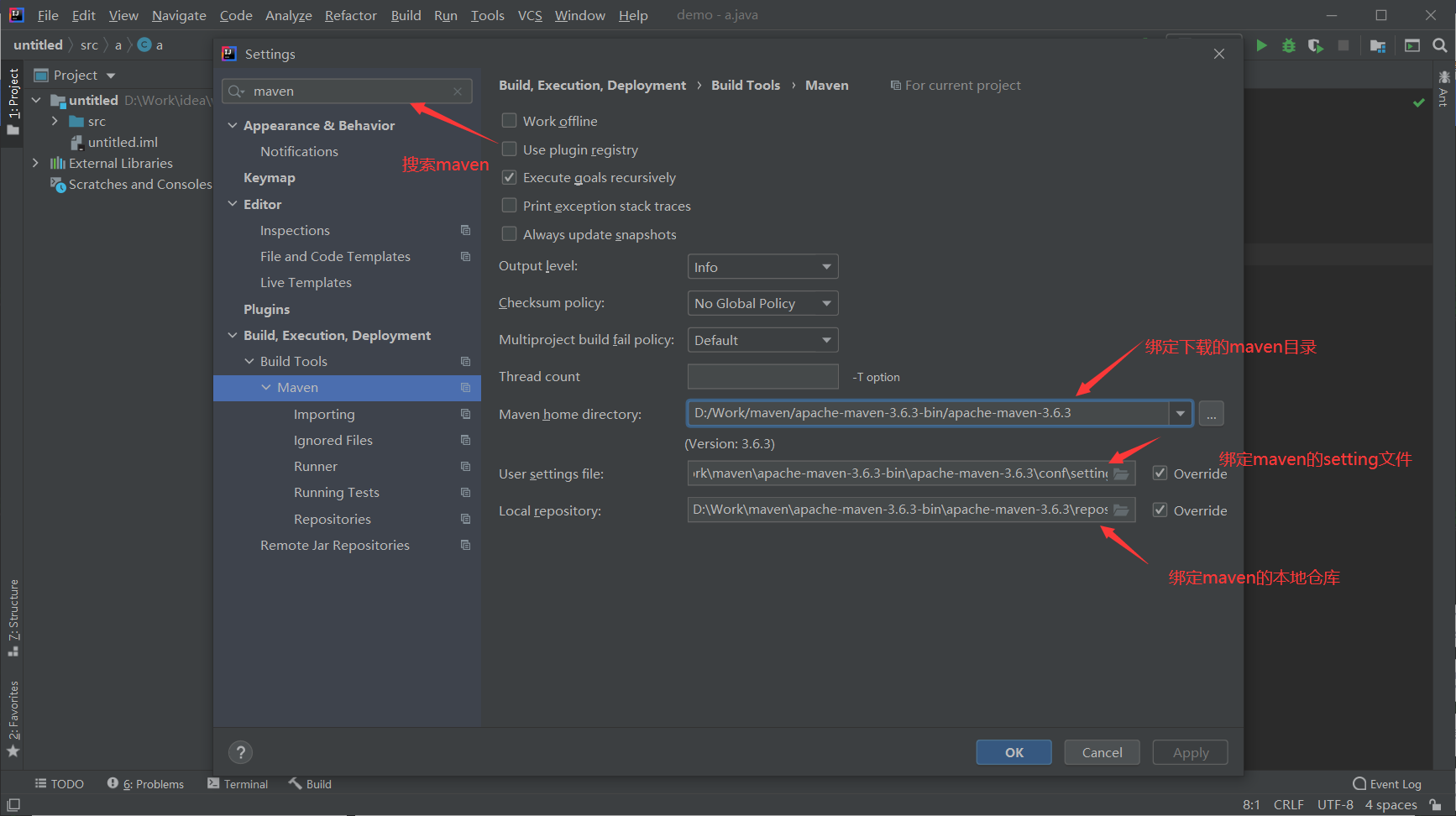Click the Stop square icon in toolbar
This screenshot has height=816, width=1456.
[x=1343, y=45]
